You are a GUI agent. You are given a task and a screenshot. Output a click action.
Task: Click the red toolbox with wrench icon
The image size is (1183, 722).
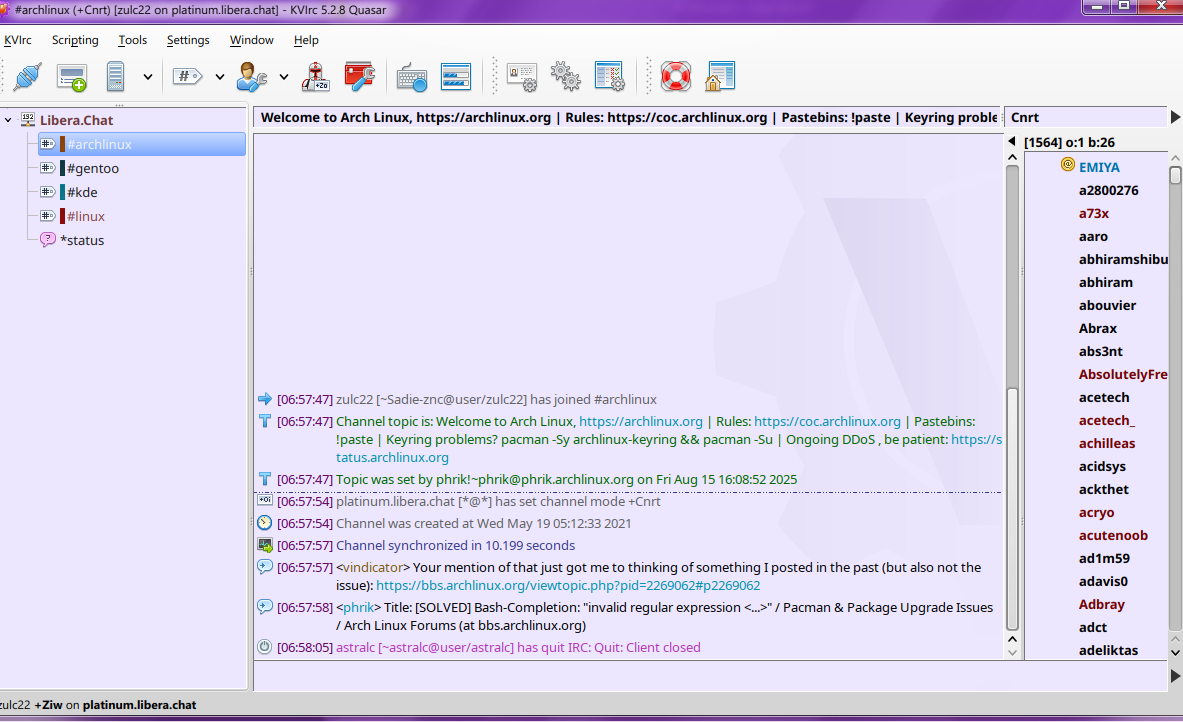359,76
